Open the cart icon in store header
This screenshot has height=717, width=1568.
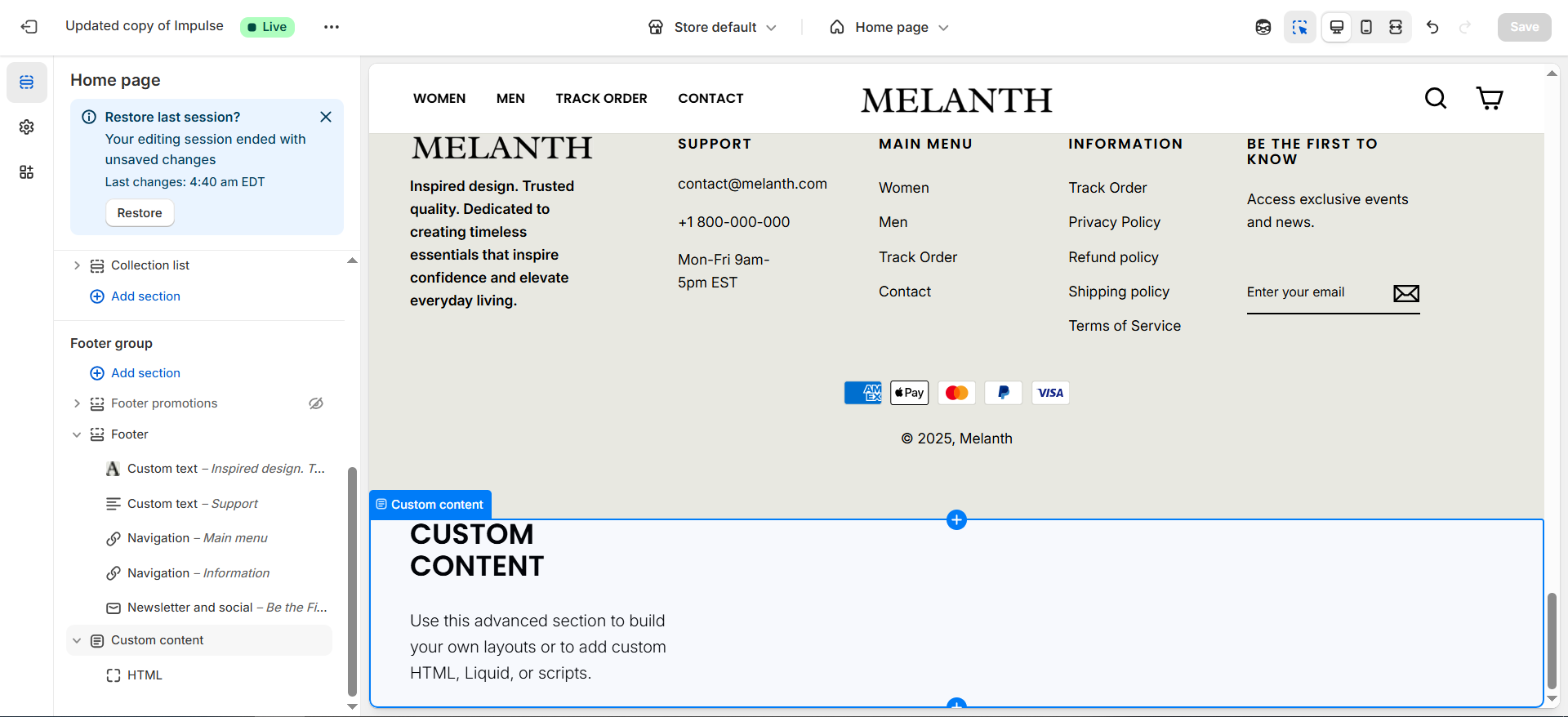pyautogui.click(x=1490, y=99)
